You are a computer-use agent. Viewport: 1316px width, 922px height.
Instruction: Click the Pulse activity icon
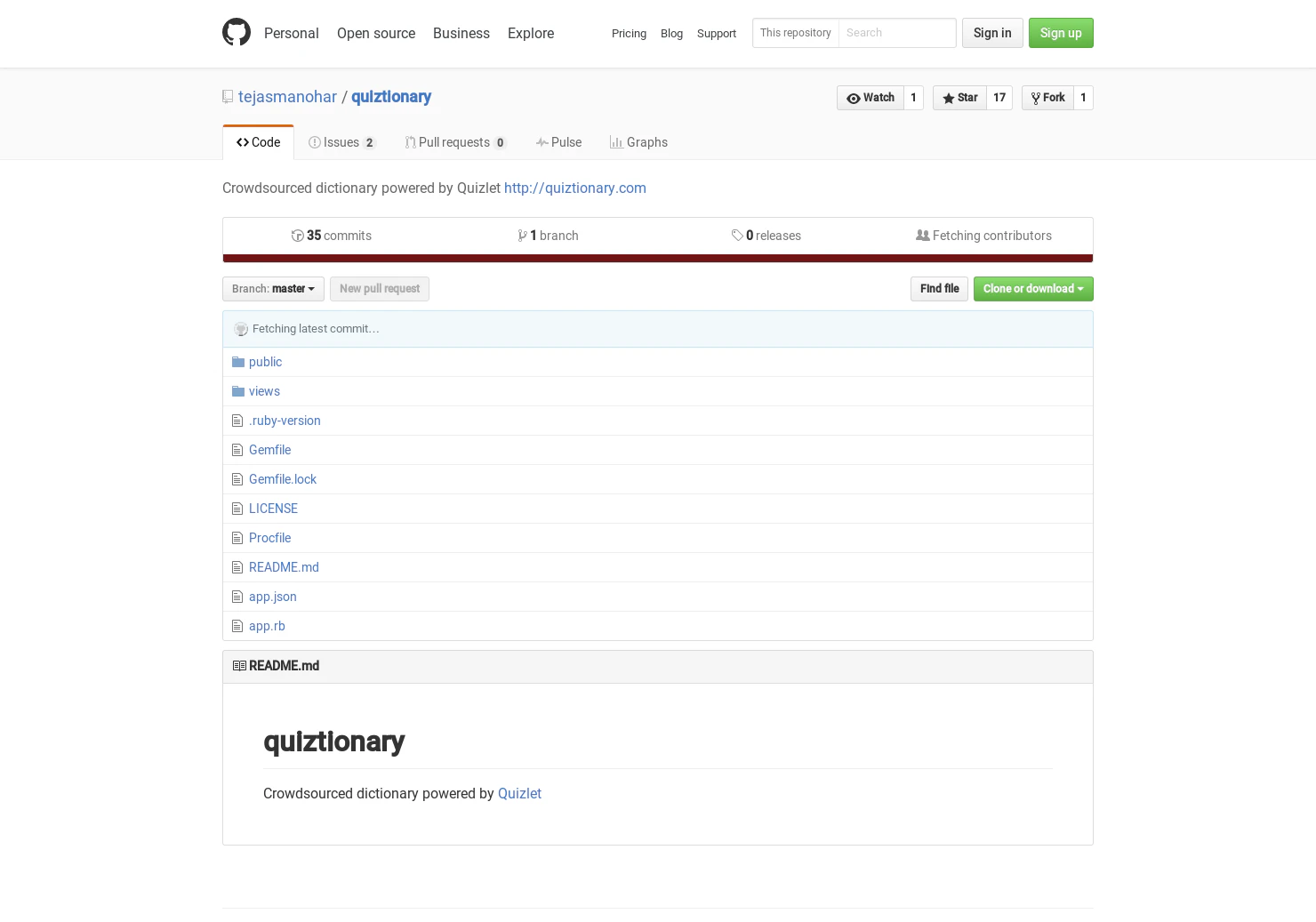click(x=542, y=142)
